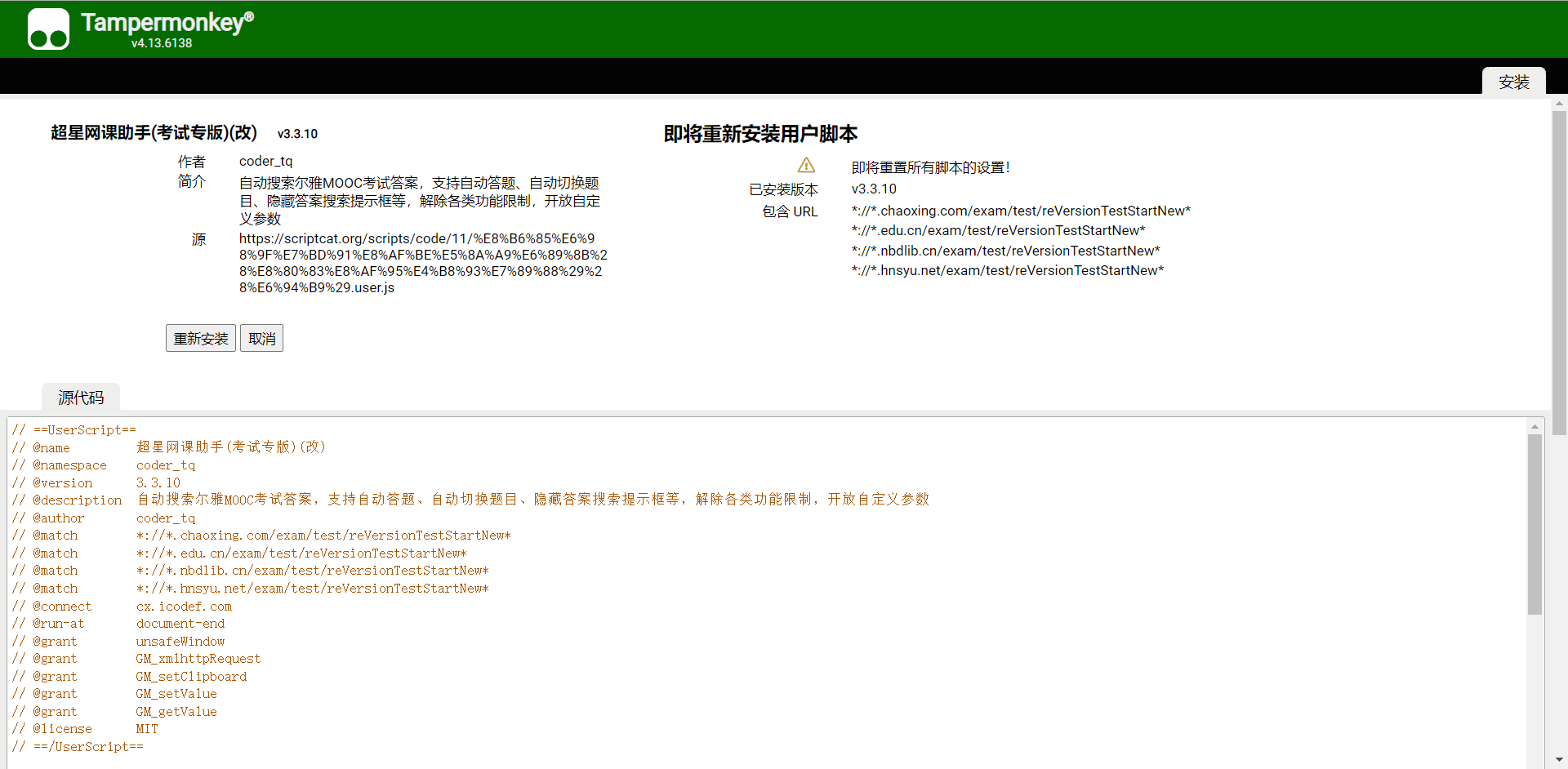This screenshot has height=769, width=1568.
Task: Click the 取消 button
Action: click(261, 338)
